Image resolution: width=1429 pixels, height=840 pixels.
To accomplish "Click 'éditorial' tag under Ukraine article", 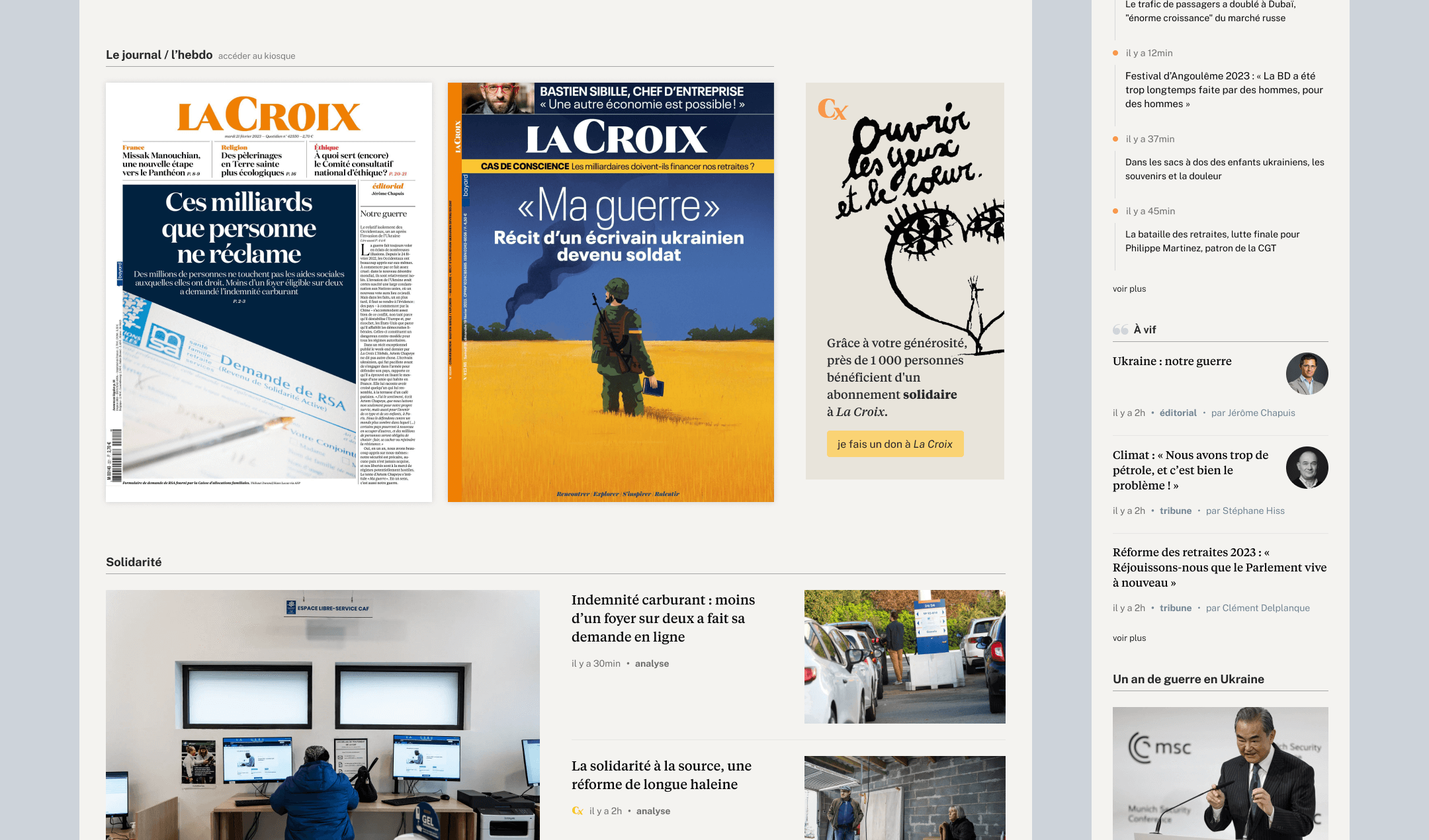I will point(1178,413).
